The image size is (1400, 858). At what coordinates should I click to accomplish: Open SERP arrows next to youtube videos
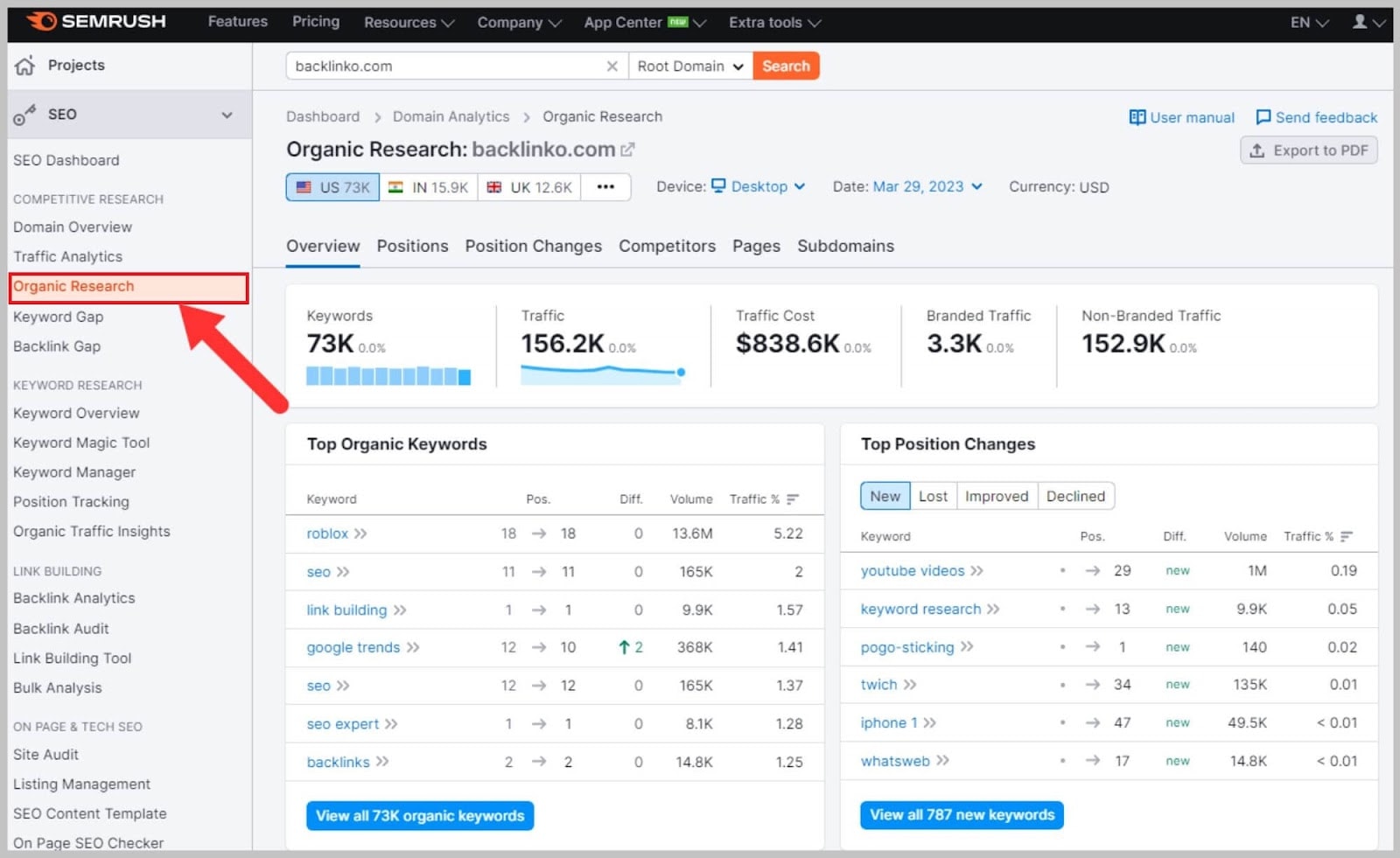click(x=976, y=571)
